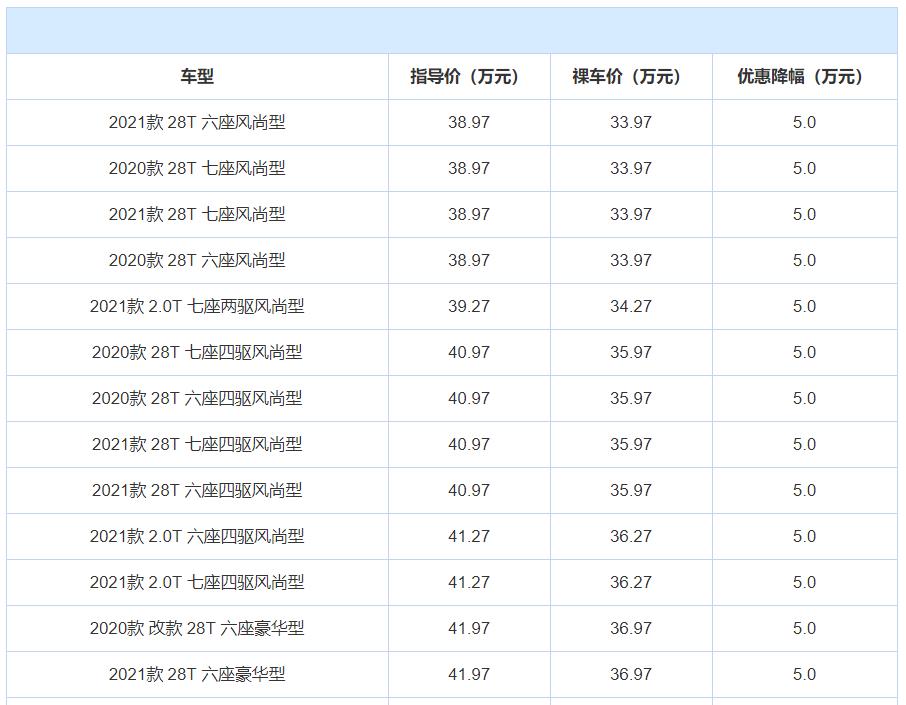The height and width of the screenshot is (705, 906).
Task: Click bare price 33.97 for 2020款 28T 七座风尚型
Action: 631,168
